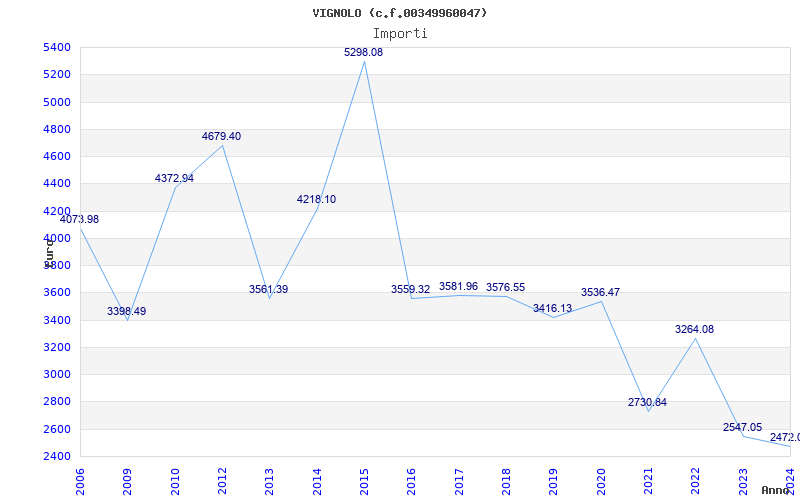Click the 2019 year label on x-axis
Image resolution: width=800 pixels, height=500 pixels.
553,482
